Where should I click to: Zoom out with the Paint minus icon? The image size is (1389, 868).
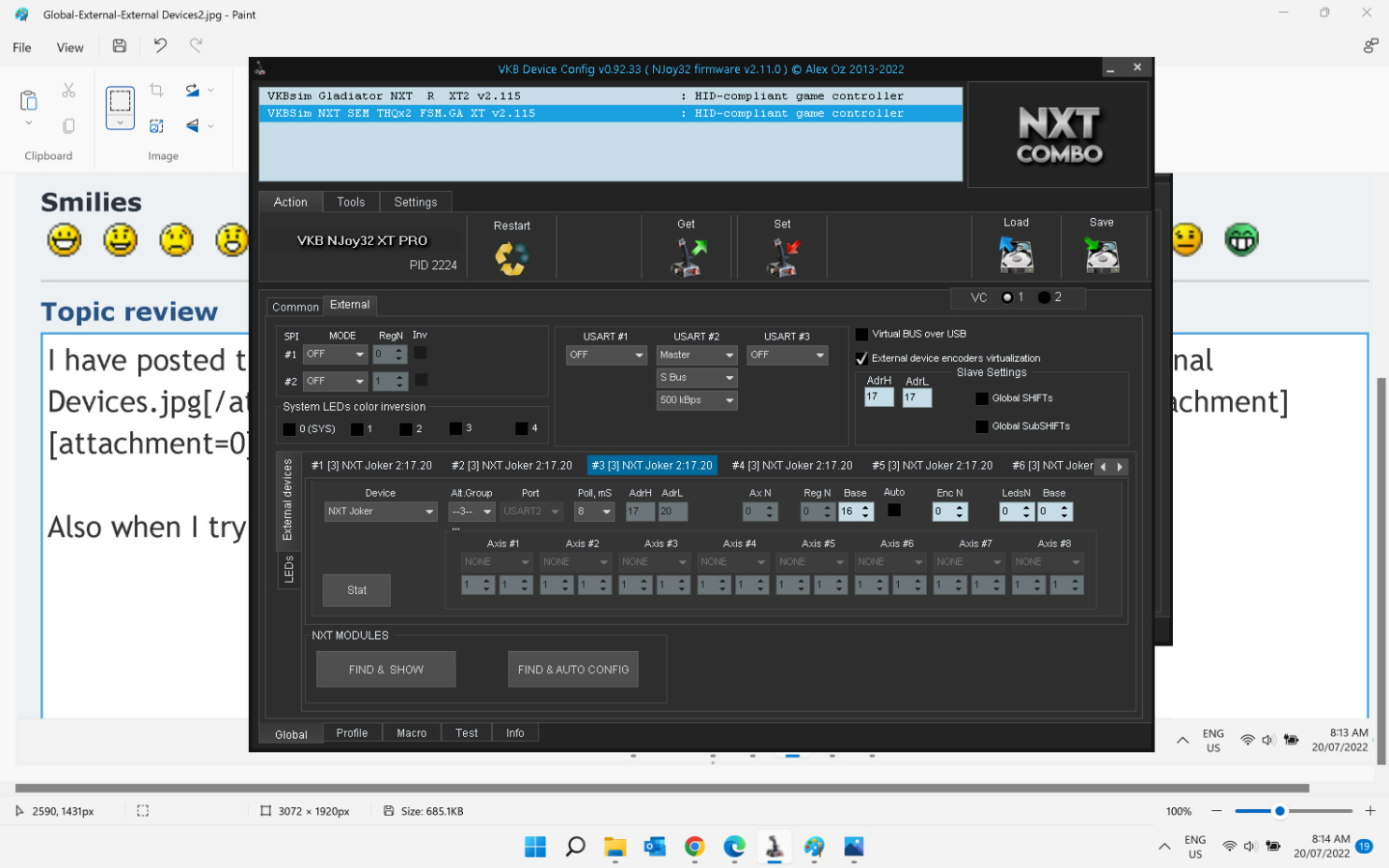[1217, 811]
